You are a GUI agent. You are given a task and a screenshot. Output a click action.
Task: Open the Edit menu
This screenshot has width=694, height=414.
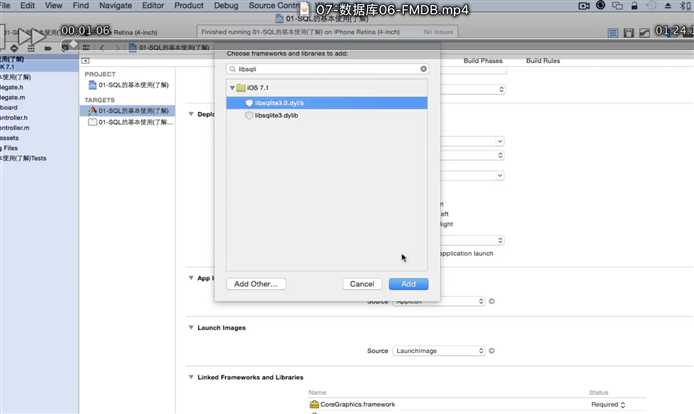(27, 5)
